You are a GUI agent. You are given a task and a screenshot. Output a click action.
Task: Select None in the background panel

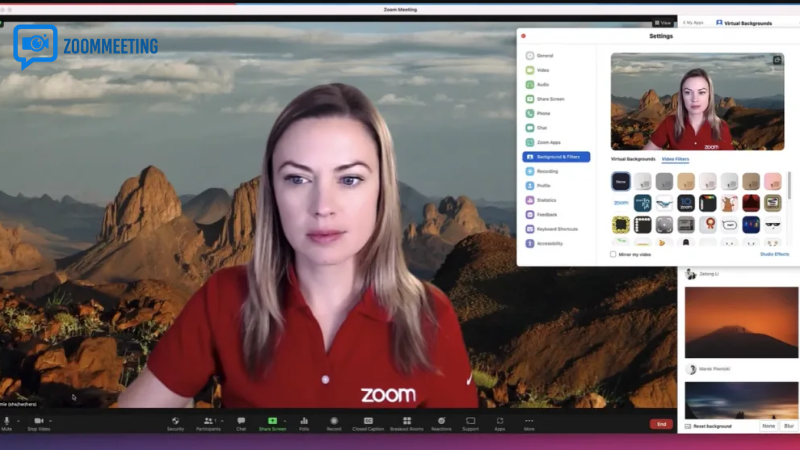768,426
